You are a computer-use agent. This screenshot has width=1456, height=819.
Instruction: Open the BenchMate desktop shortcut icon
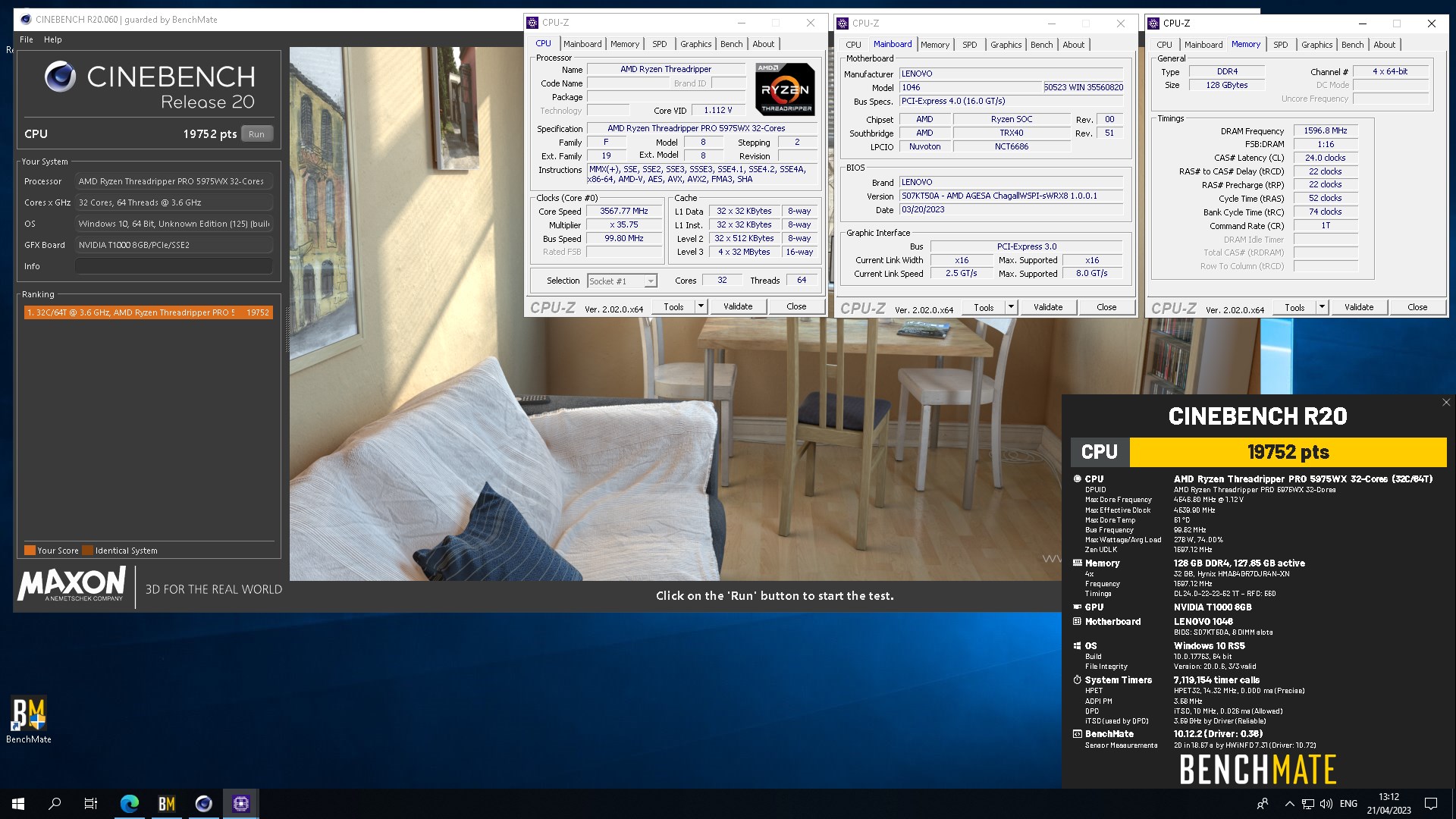click(x=29, y=720)
